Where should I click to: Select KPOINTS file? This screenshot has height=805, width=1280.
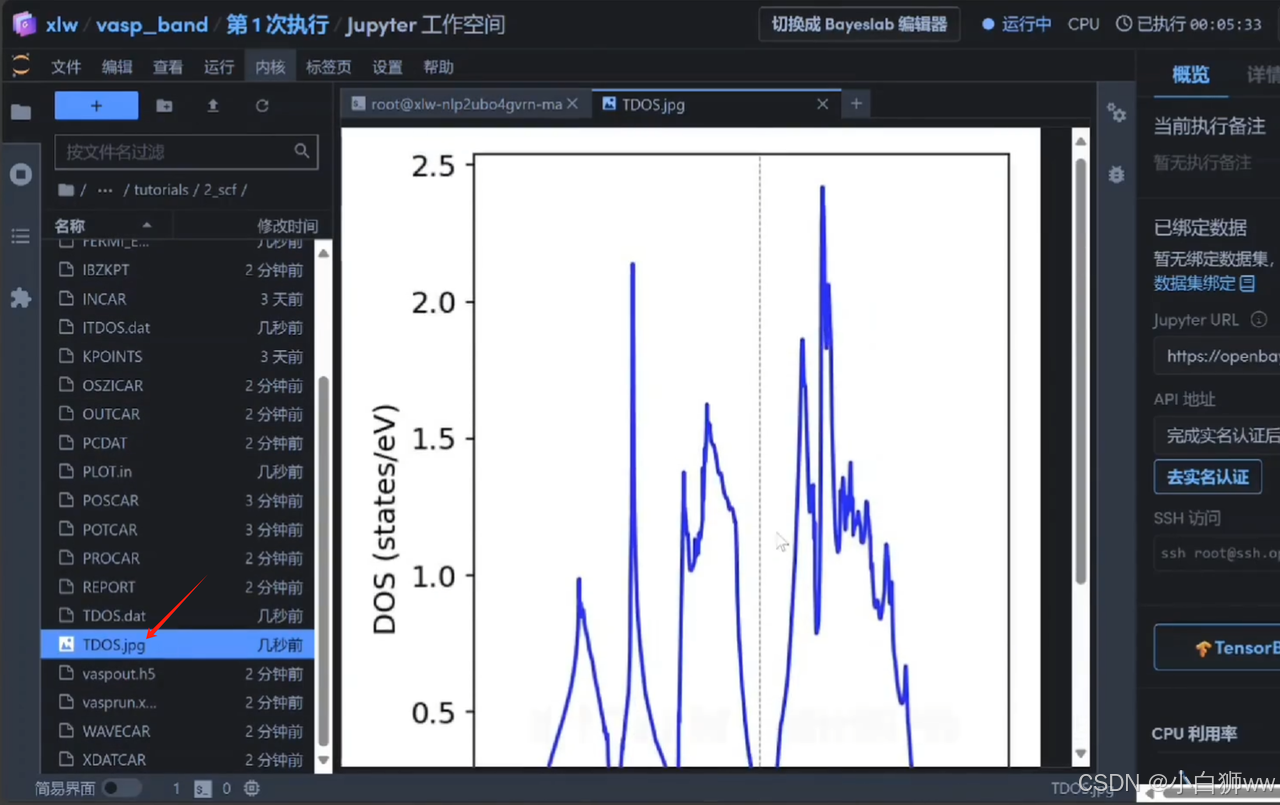(178, 356)
